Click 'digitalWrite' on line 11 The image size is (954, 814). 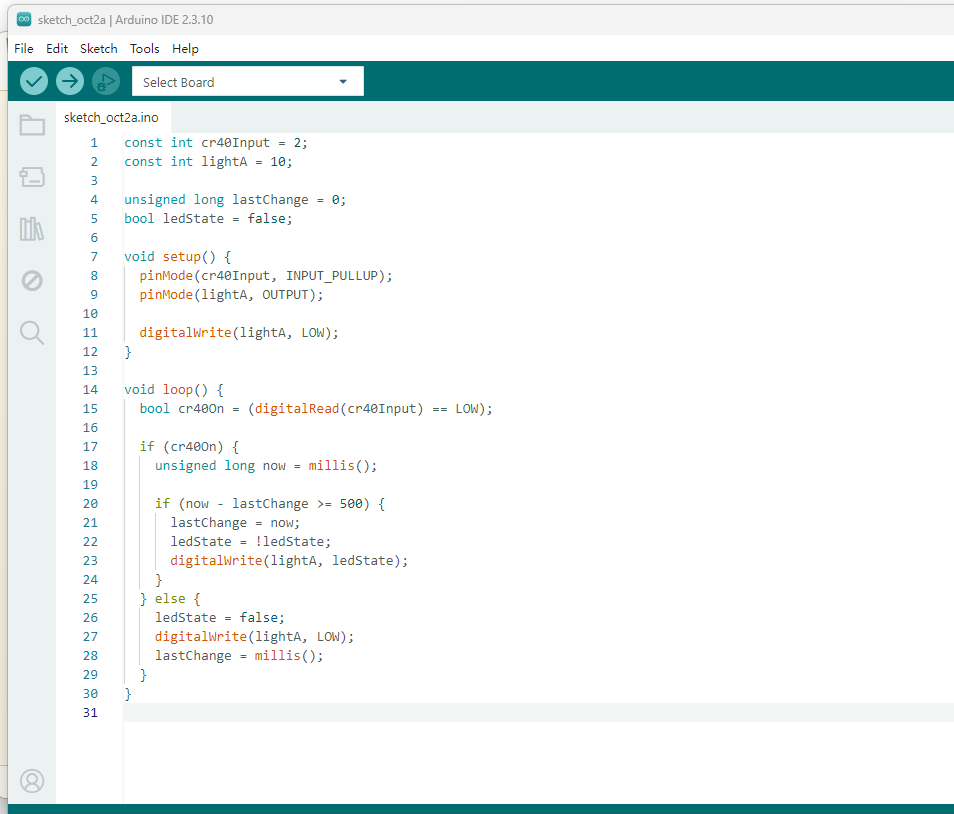186,333
